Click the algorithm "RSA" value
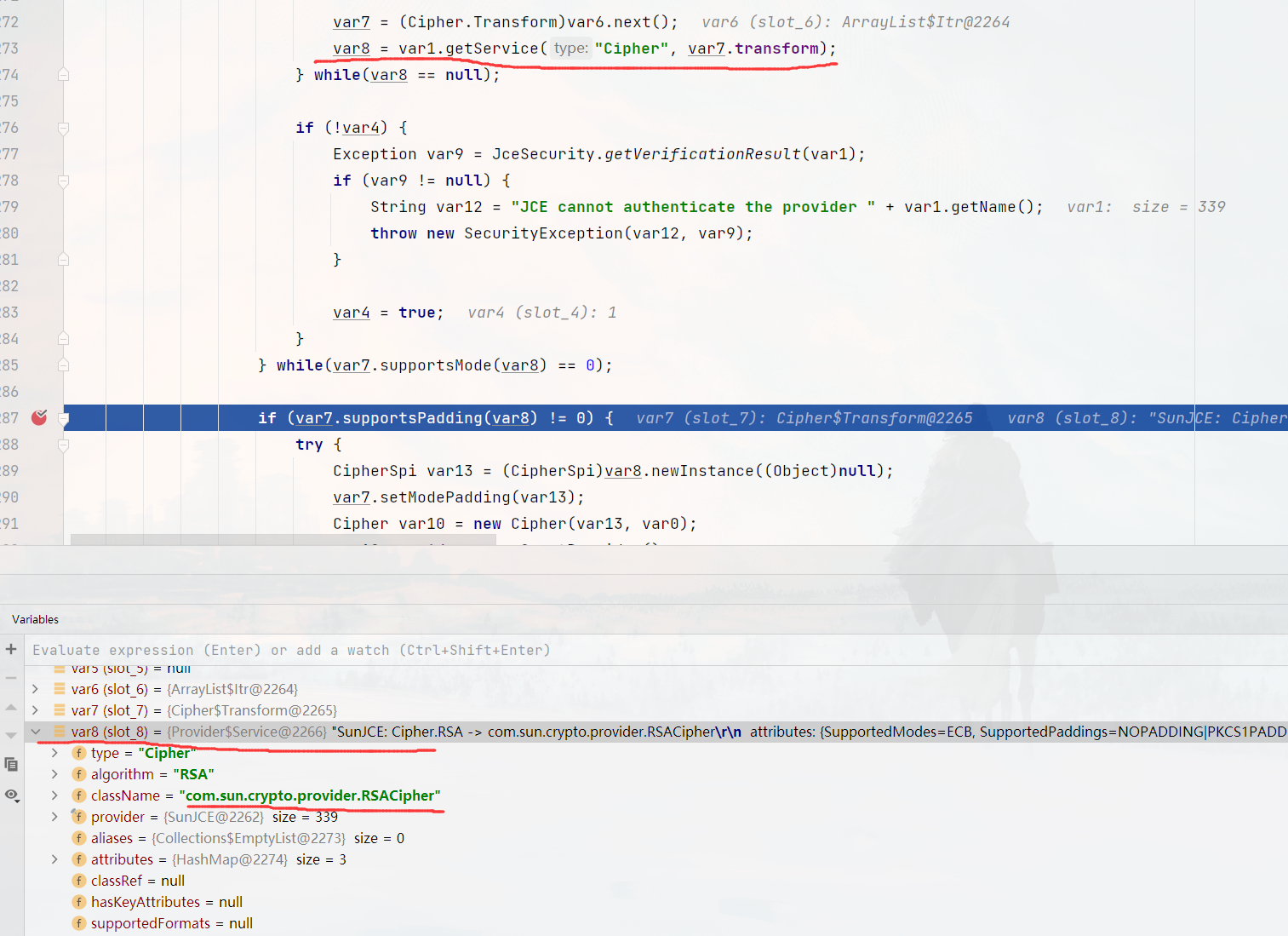The image size is (1288, 936). 193,774
